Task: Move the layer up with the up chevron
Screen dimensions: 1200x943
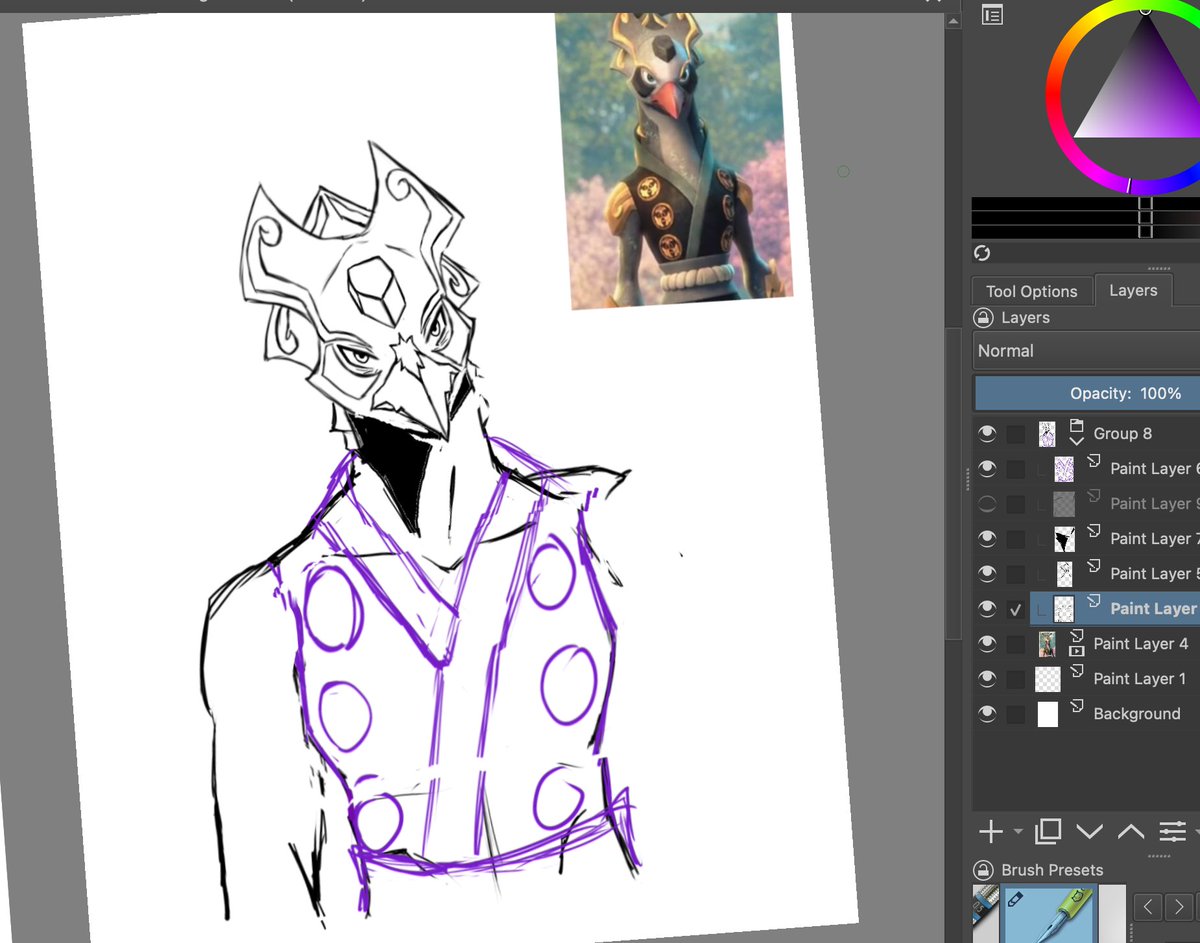Action: (x=1130, y=831)
